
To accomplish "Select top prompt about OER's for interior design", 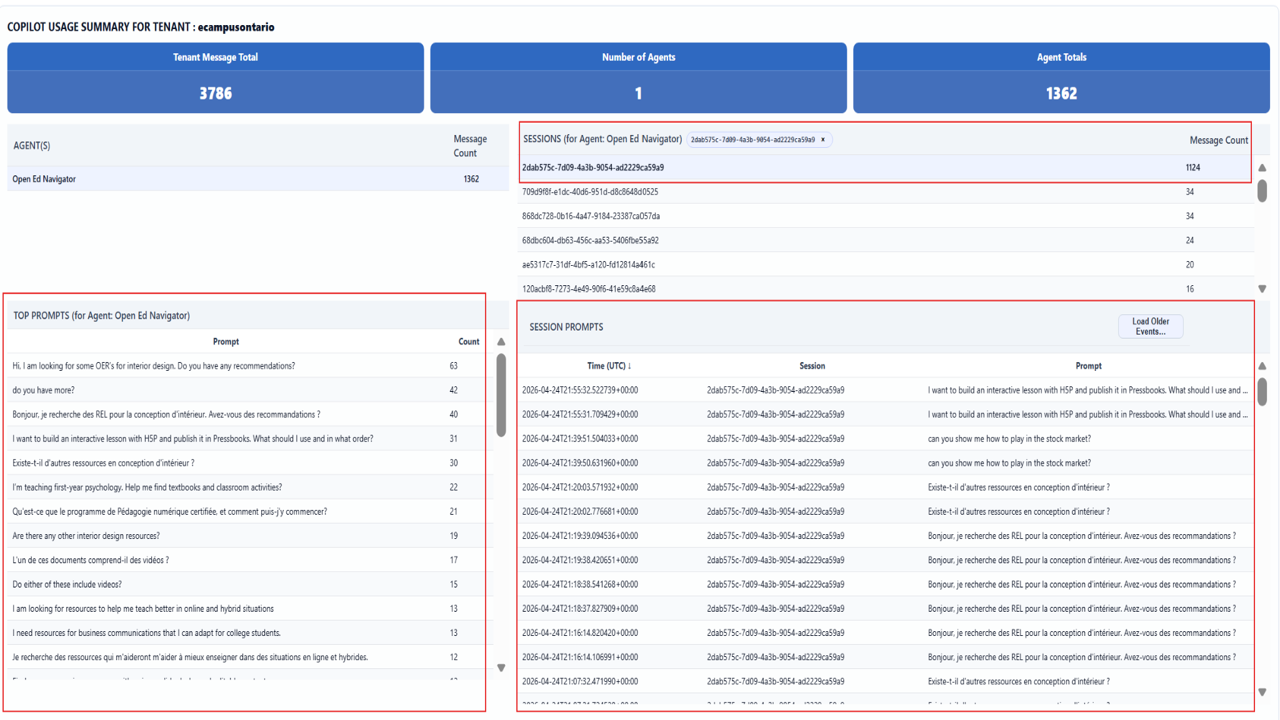I will click(x=250, y=366).
